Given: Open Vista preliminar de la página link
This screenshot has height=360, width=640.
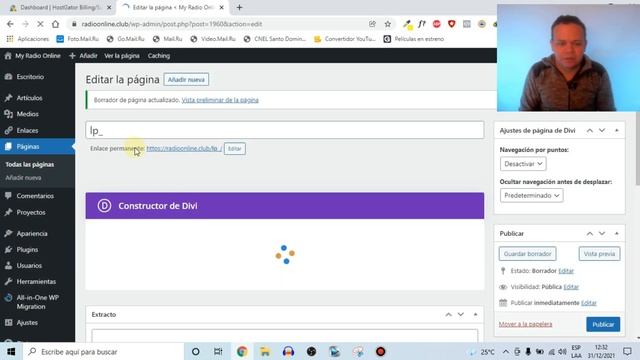Looking at the screenshot, I should click(220, 100).
